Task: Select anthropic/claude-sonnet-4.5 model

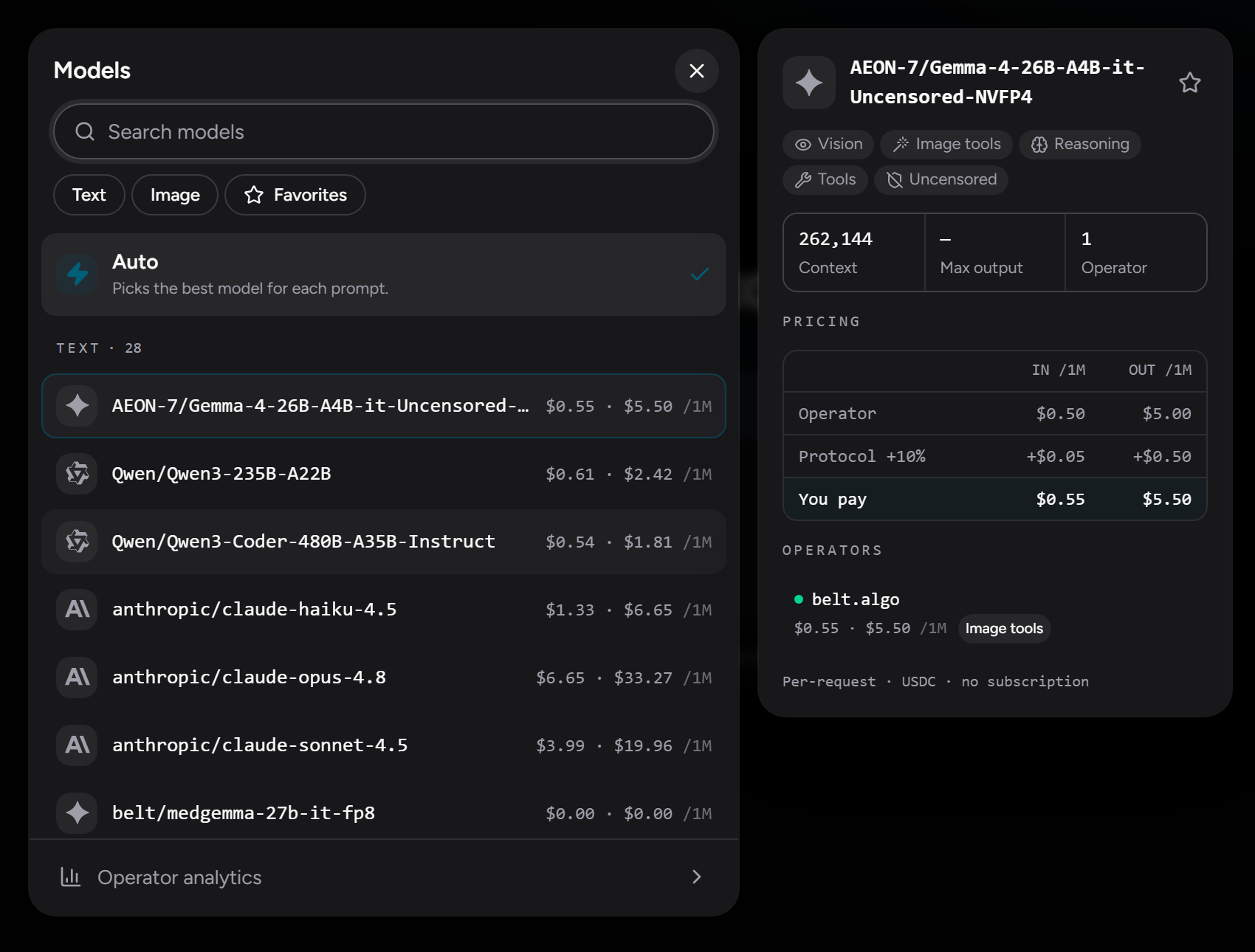Action: (x=384, y=745)
